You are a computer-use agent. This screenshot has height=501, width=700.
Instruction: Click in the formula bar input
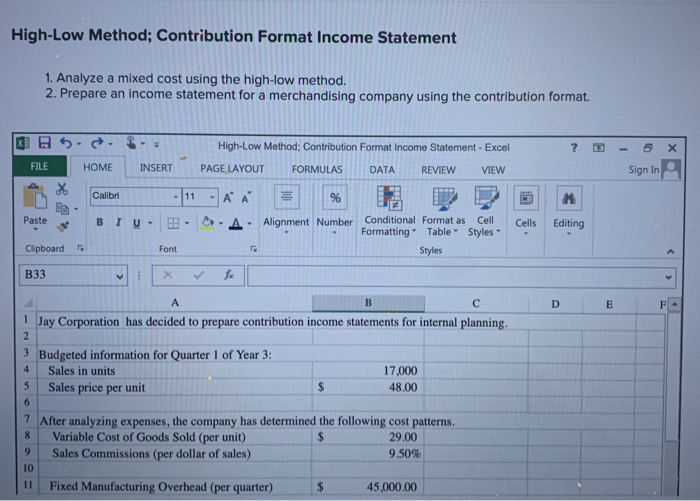[455, 277]
